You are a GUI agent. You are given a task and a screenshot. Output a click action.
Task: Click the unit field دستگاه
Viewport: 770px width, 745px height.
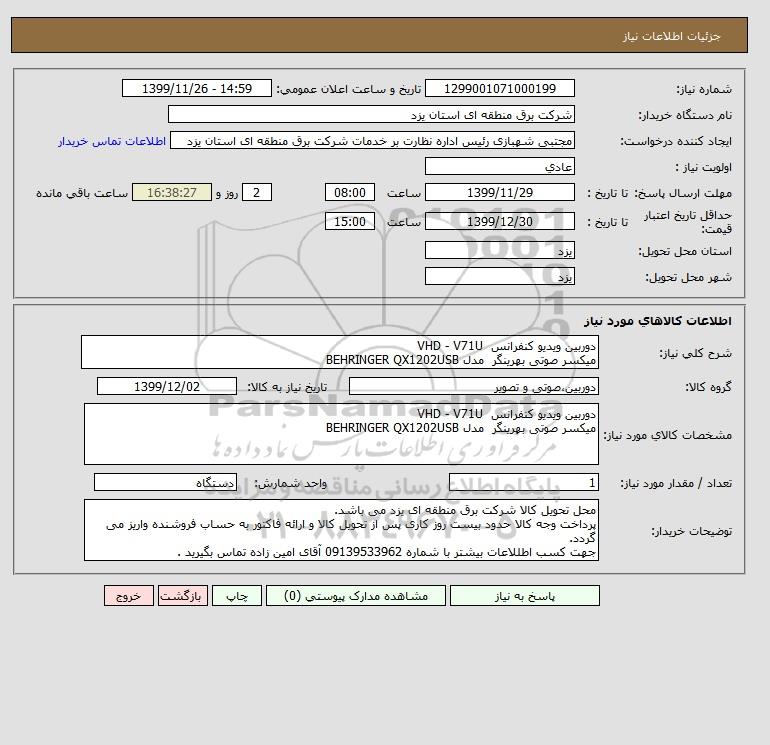[165, 483]
